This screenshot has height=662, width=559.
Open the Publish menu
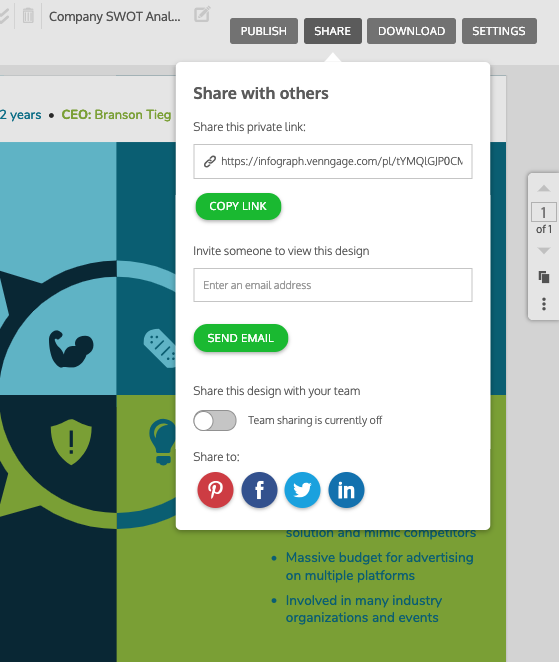click(264, 31)
